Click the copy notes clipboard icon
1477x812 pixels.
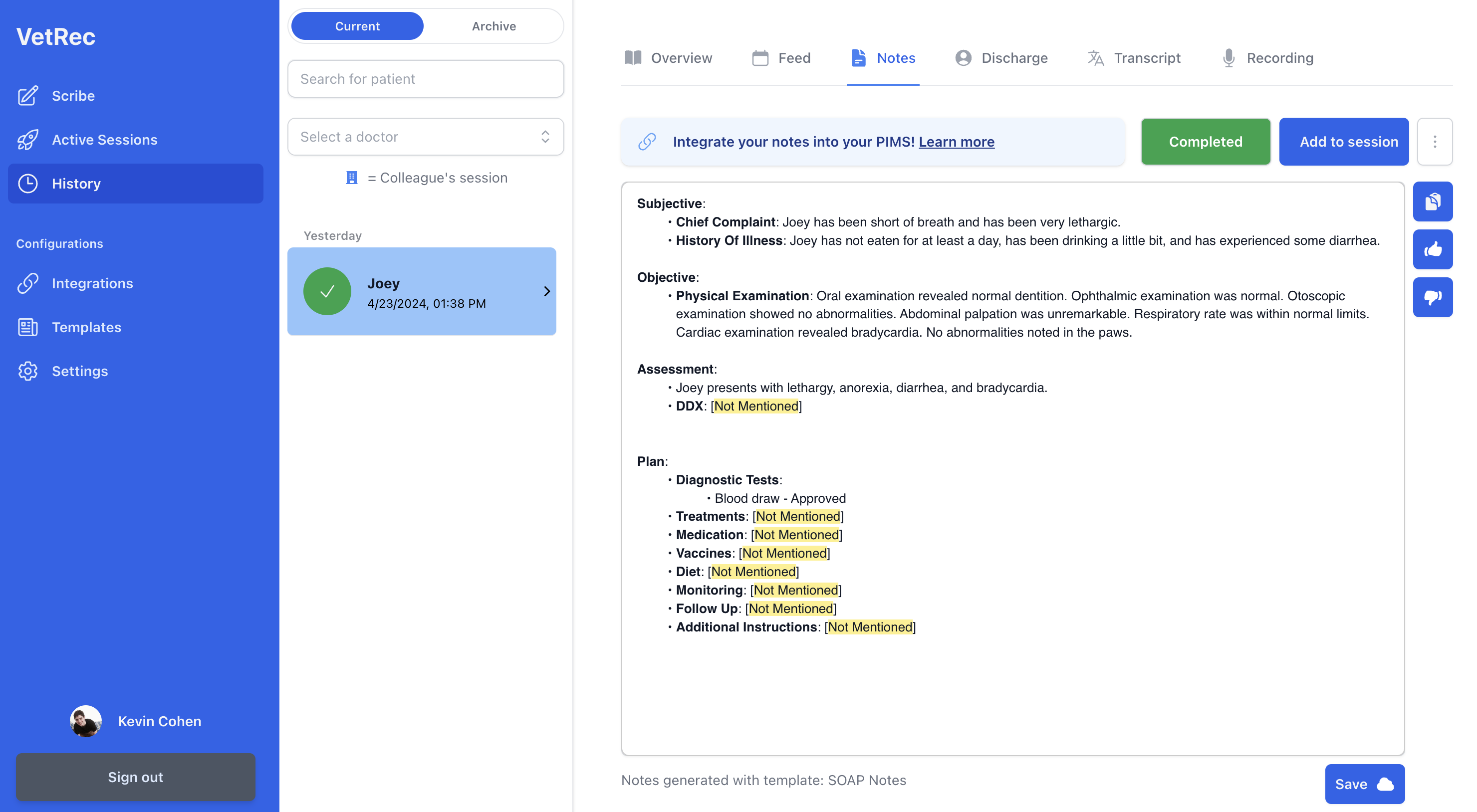[1432, 202]
